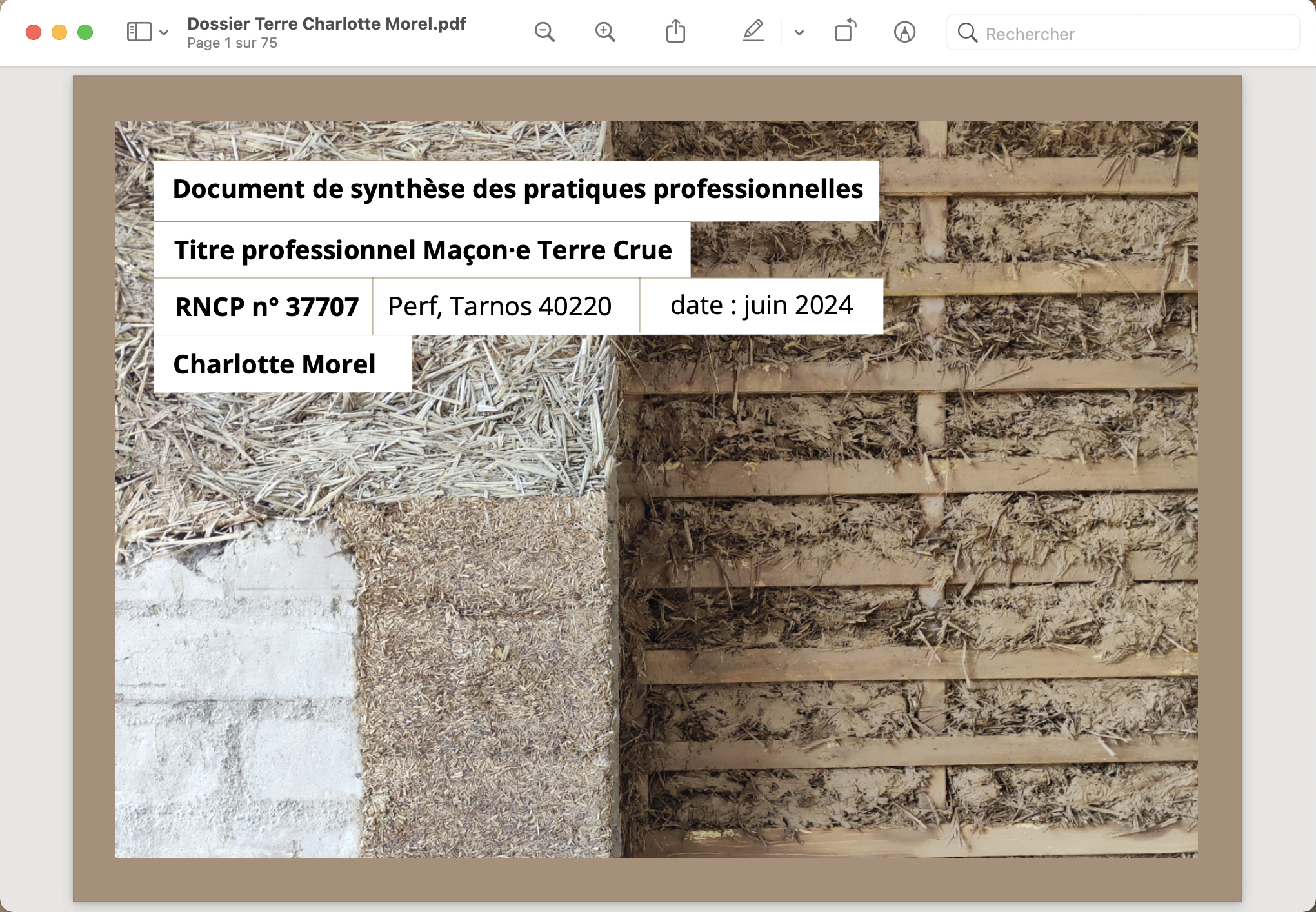Click the Rechercher search field
This screenshot has height=912, width=1316.
click(1135, 34)
